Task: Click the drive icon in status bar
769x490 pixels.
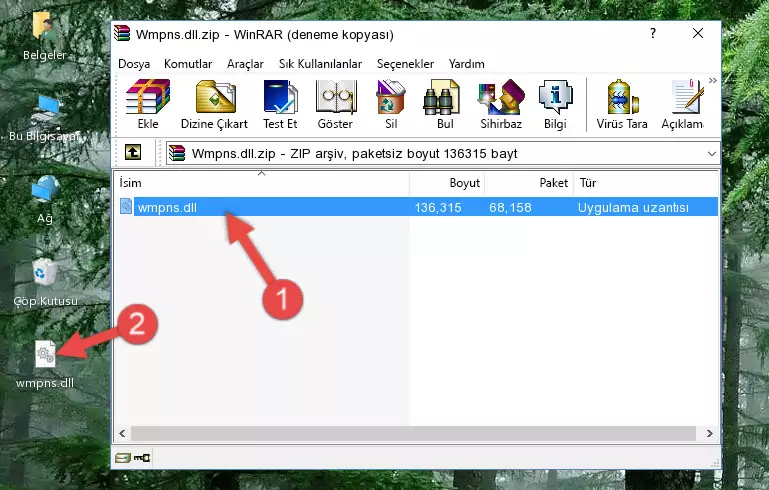Action: pyautogui.click(x=123, y=458)
